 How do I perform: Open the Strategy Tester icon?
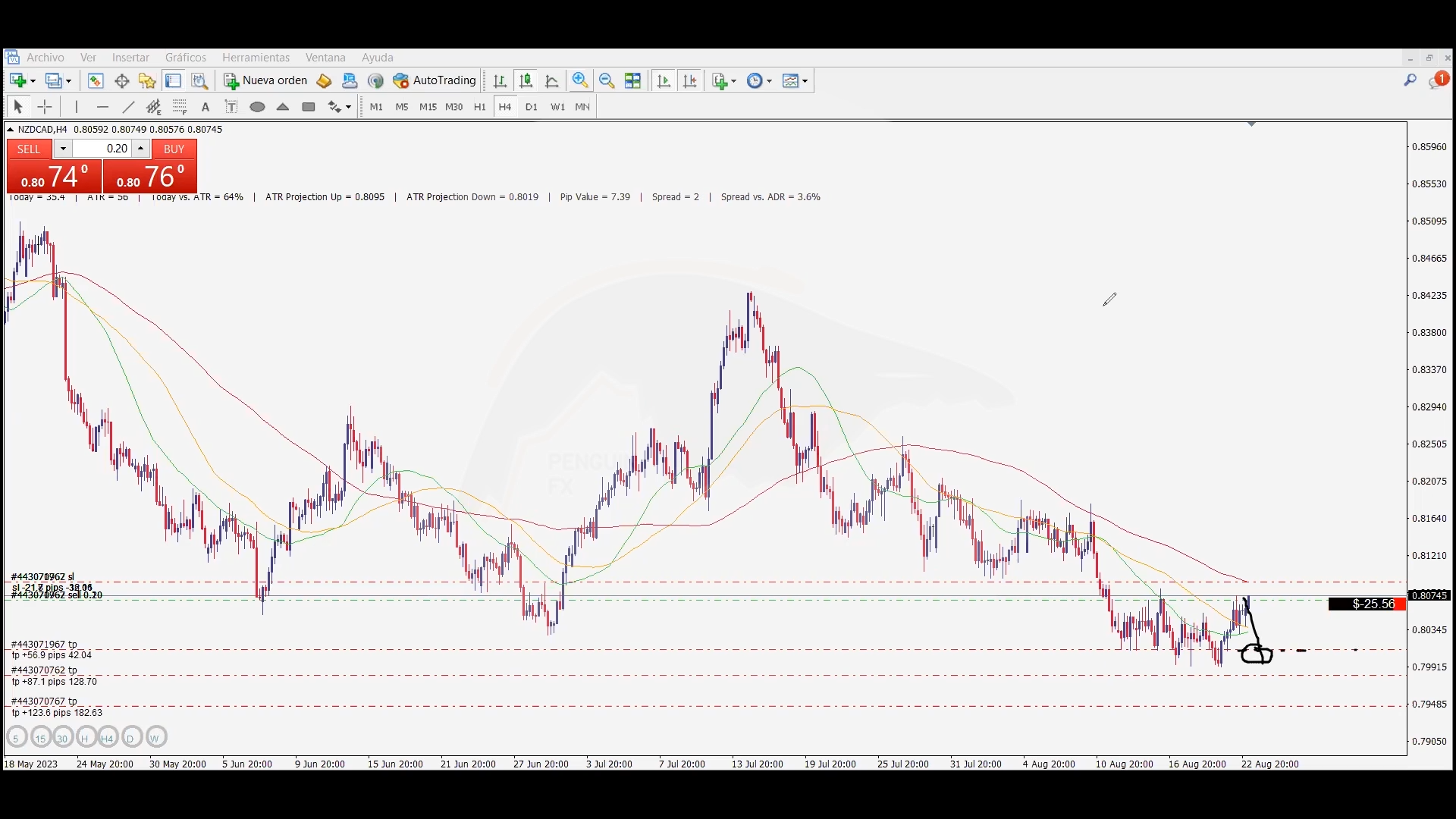coord(199,80)
